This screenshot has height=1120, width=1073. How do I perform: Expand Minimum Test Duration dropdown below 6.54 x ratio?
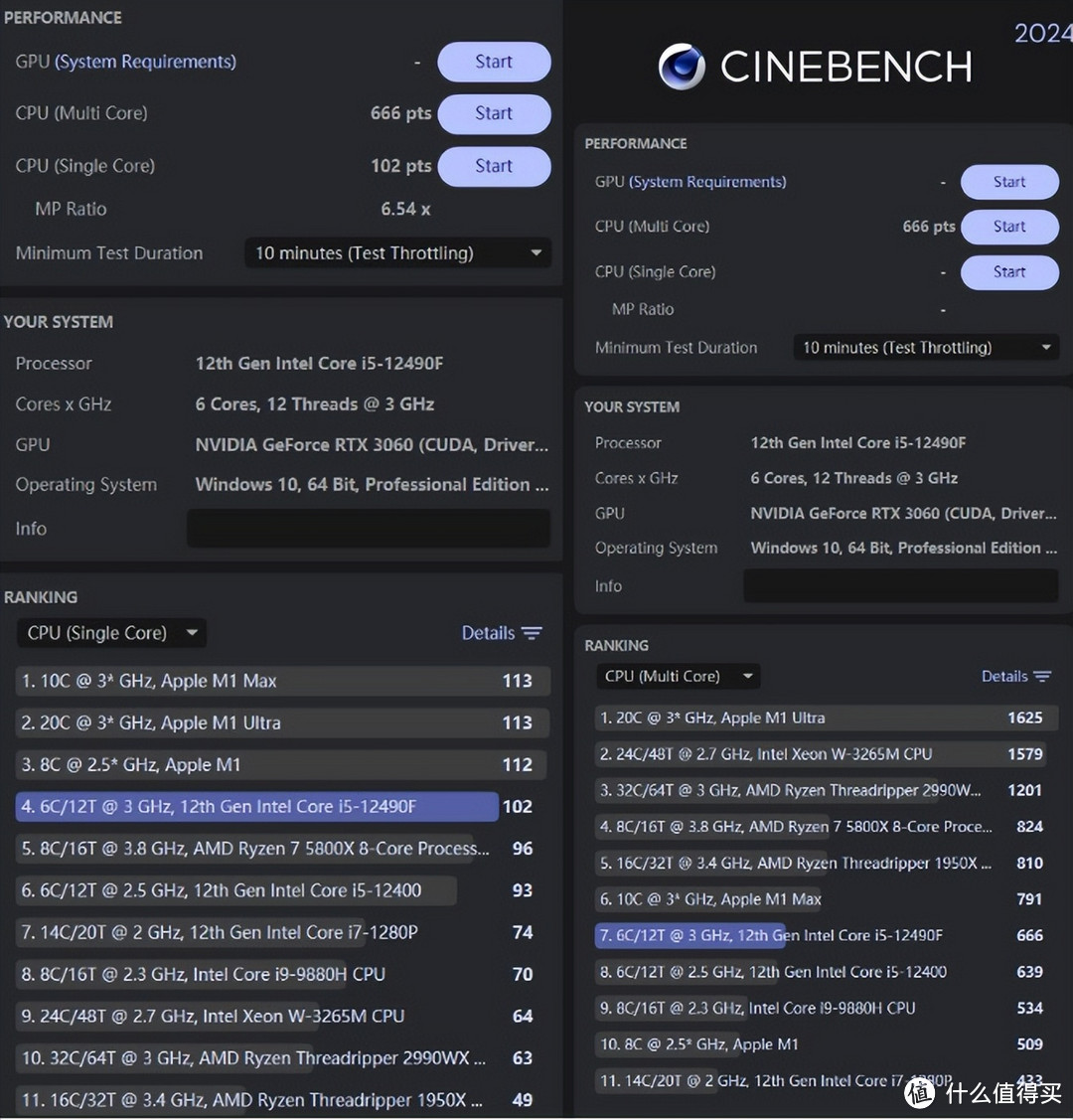(397, 253)
